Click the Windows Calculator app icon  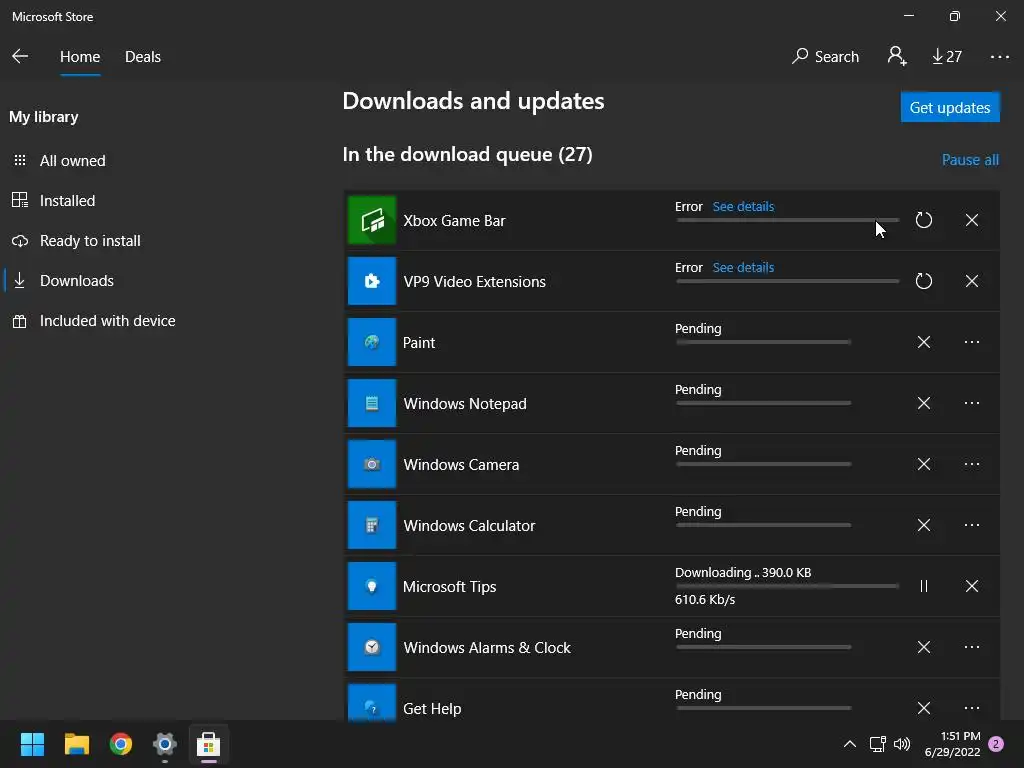coord(372,525)
